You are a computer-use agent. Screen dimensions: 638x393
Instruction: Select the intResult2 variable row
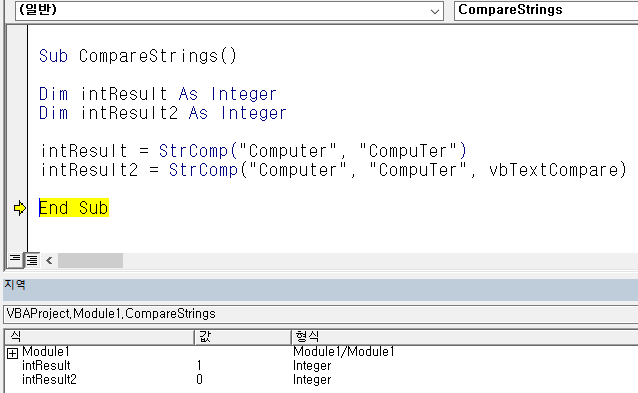tap(321, 379)
